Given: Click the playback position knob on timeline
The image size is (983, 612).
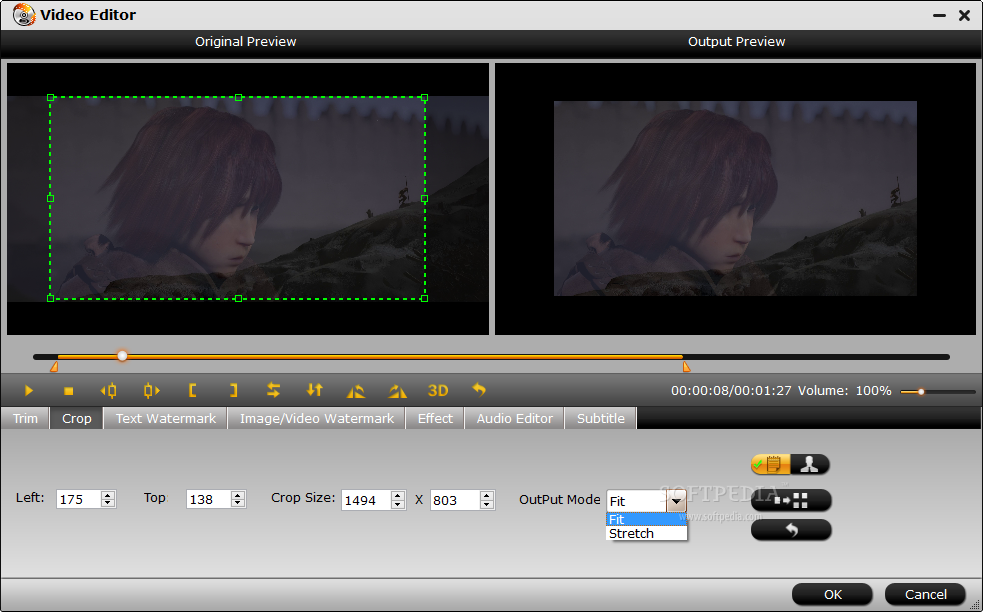Looking at the screenshot, I should pyautogui.click(x=122, y=356).
